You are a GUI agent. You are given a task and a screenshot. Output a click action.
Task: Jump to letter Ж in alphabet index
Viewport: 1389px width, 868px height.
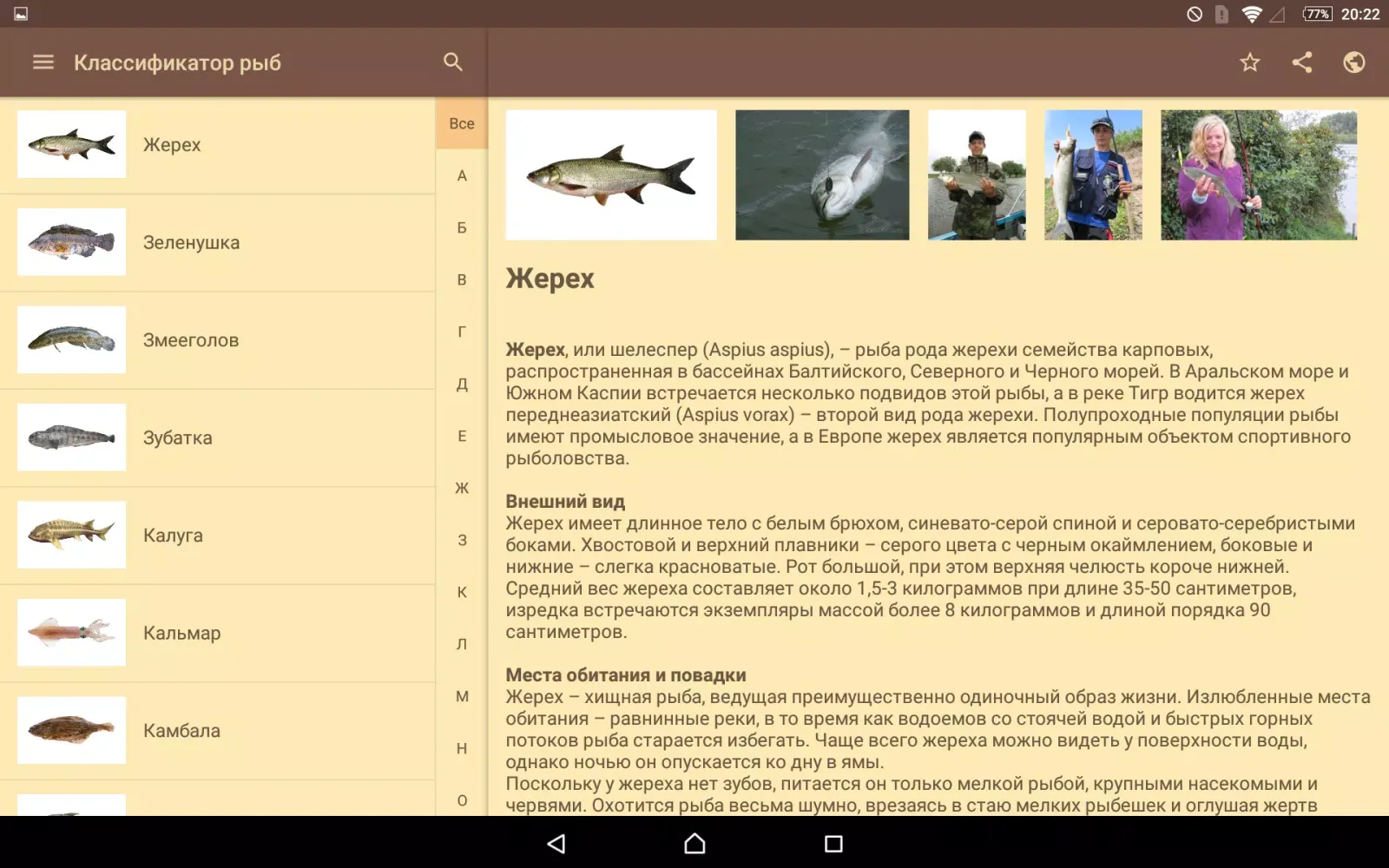462,488
